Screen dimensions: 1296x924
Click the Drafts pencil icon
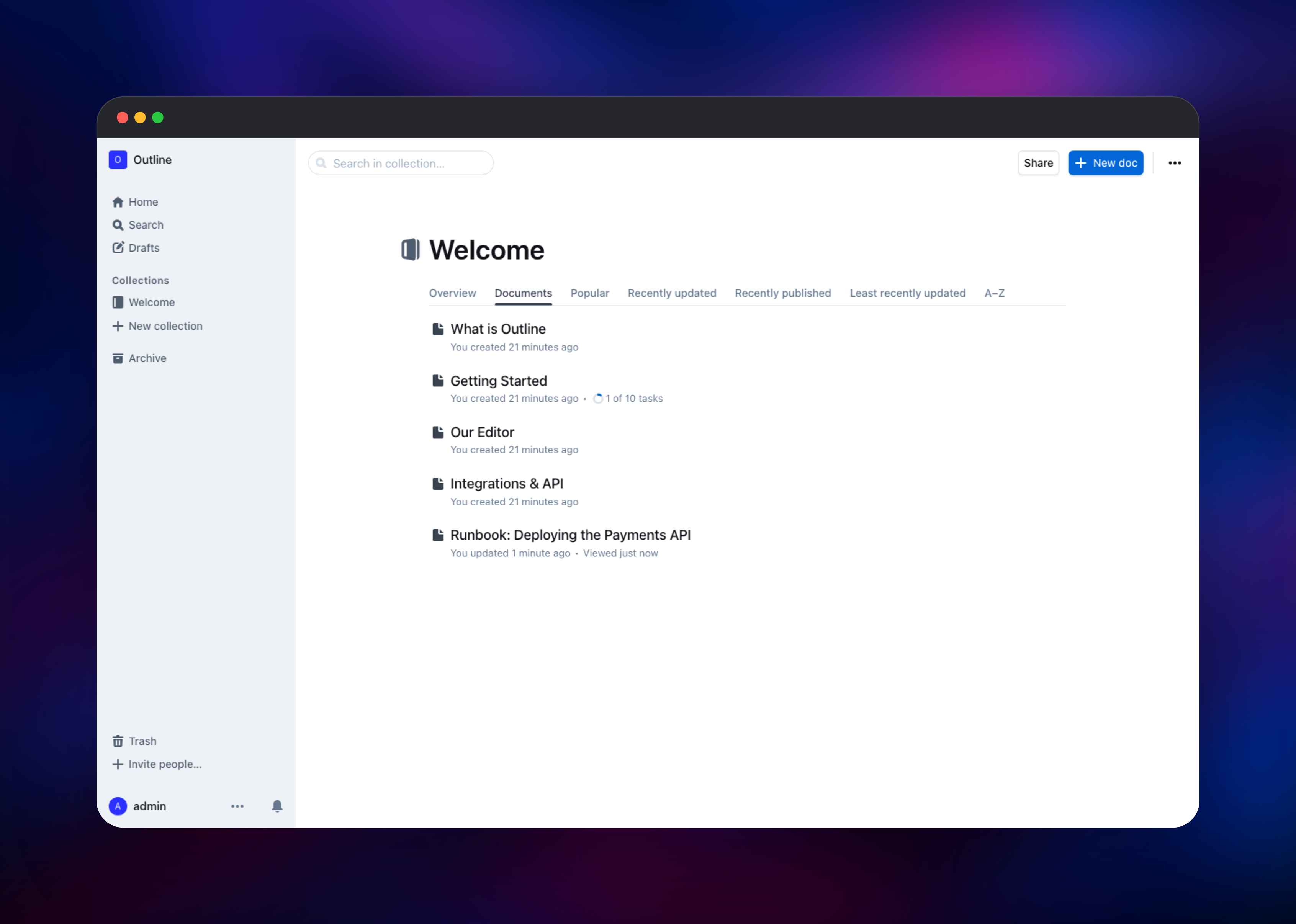pos(118,247)
